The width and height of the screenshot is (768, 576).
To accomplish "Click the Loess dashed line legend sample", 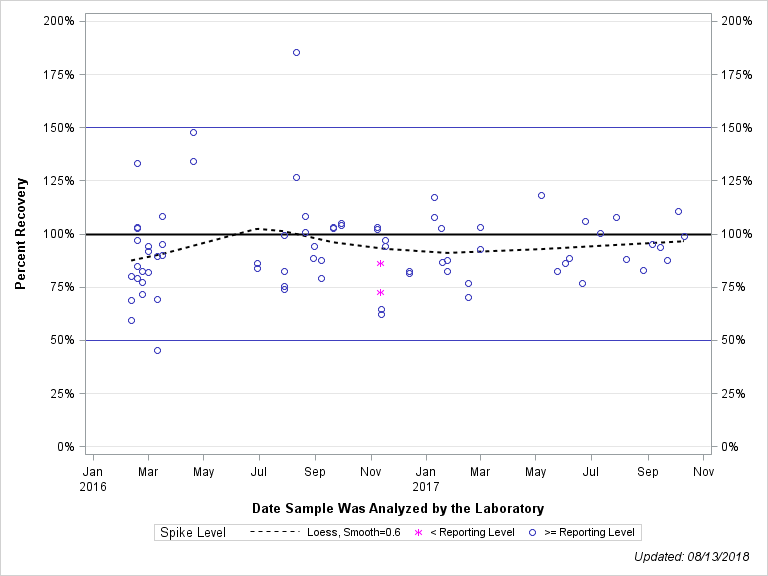I will [274, 532].
